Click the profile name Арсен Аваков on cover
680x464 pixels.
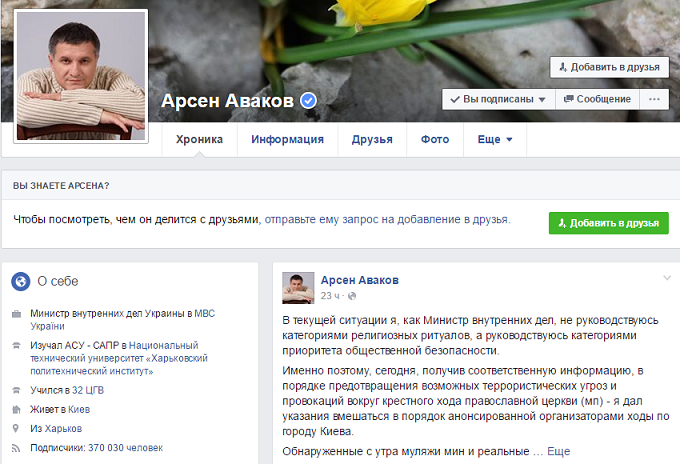[227, 101]
